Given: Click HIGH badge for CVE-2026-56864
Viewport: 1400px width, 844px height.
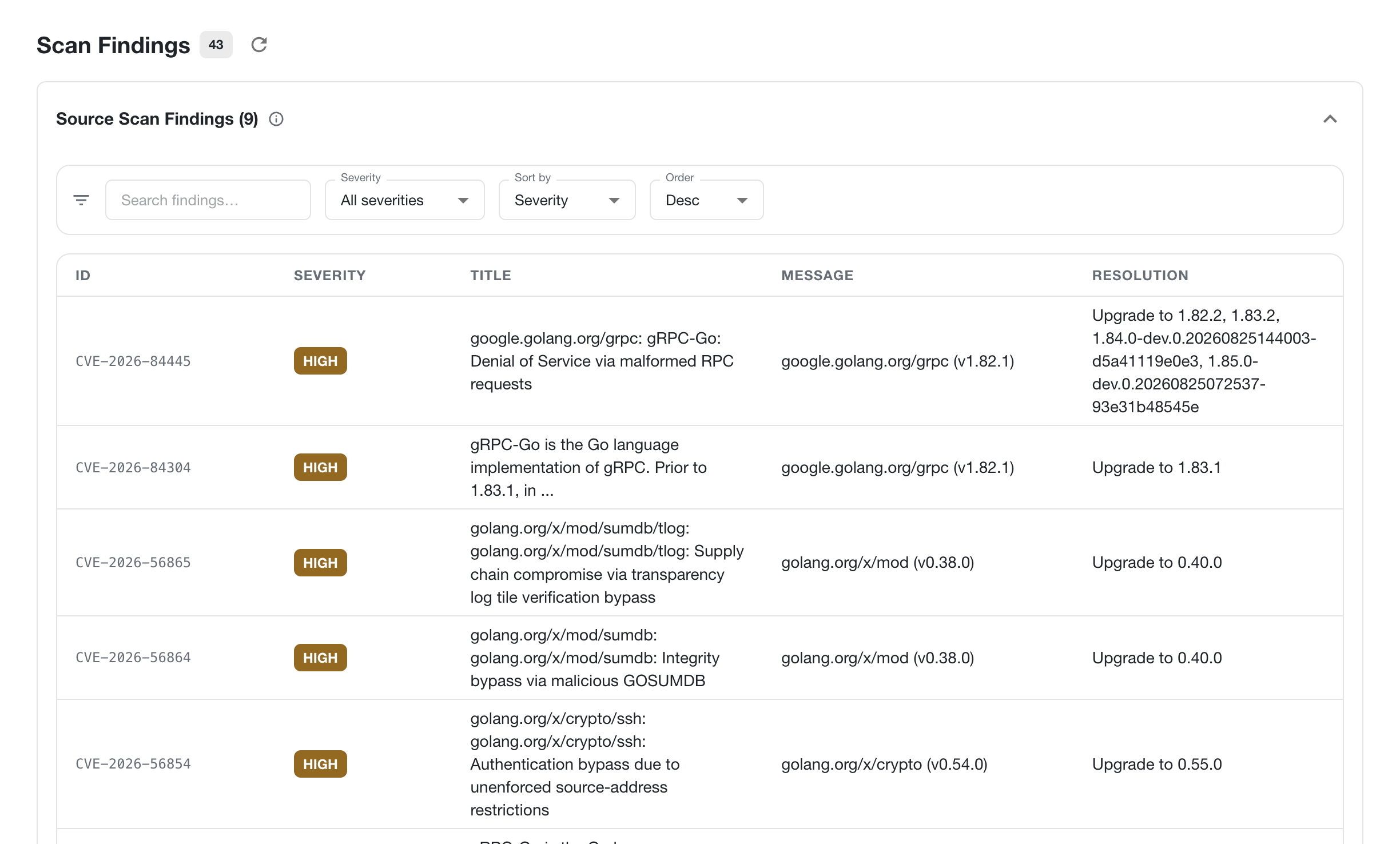Looking at the screenshot, I should (320, 658).
